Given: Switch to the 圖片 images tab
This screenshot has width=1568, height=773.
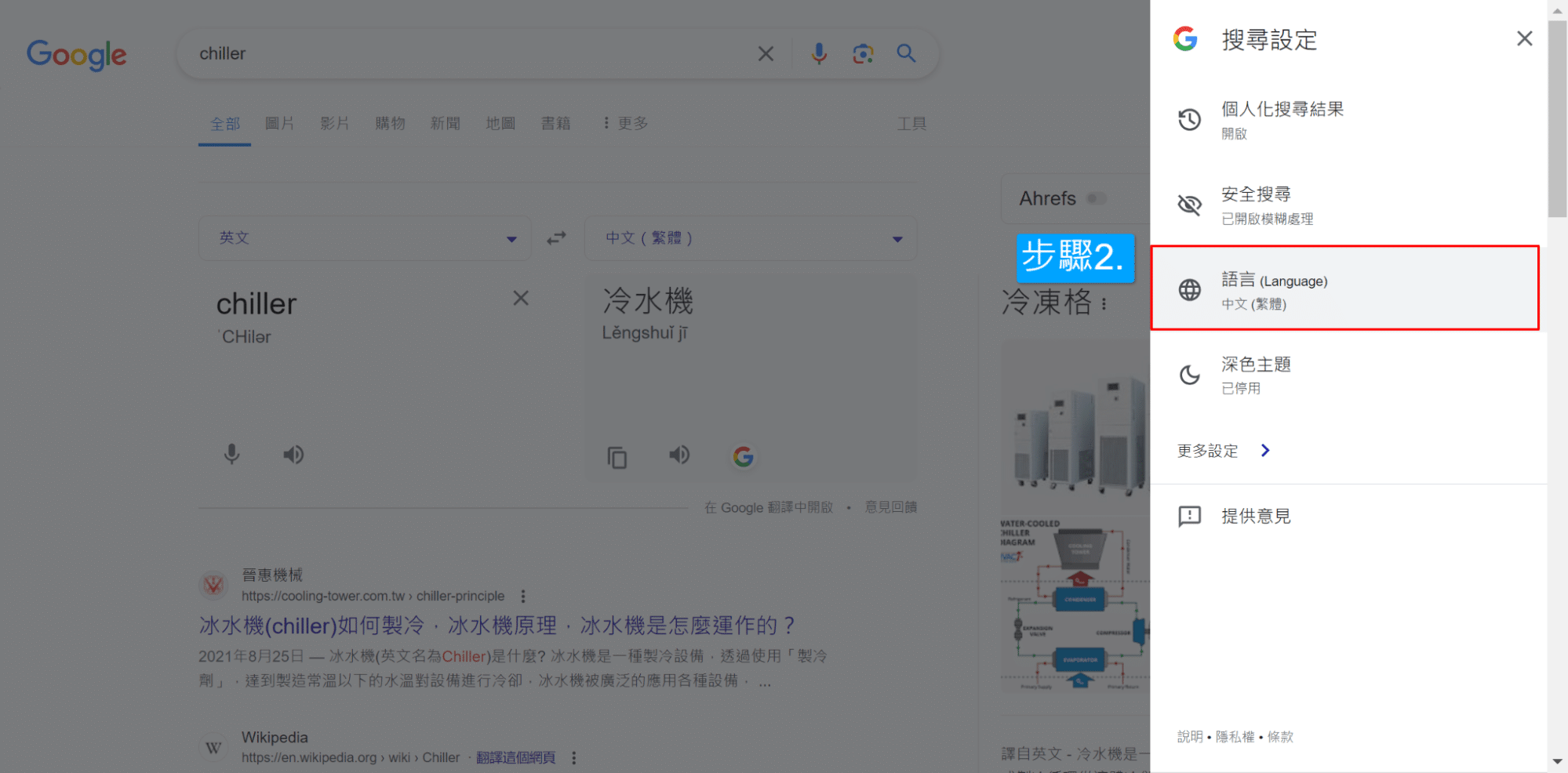Looking at the screenshot, I should coord(279,124).
